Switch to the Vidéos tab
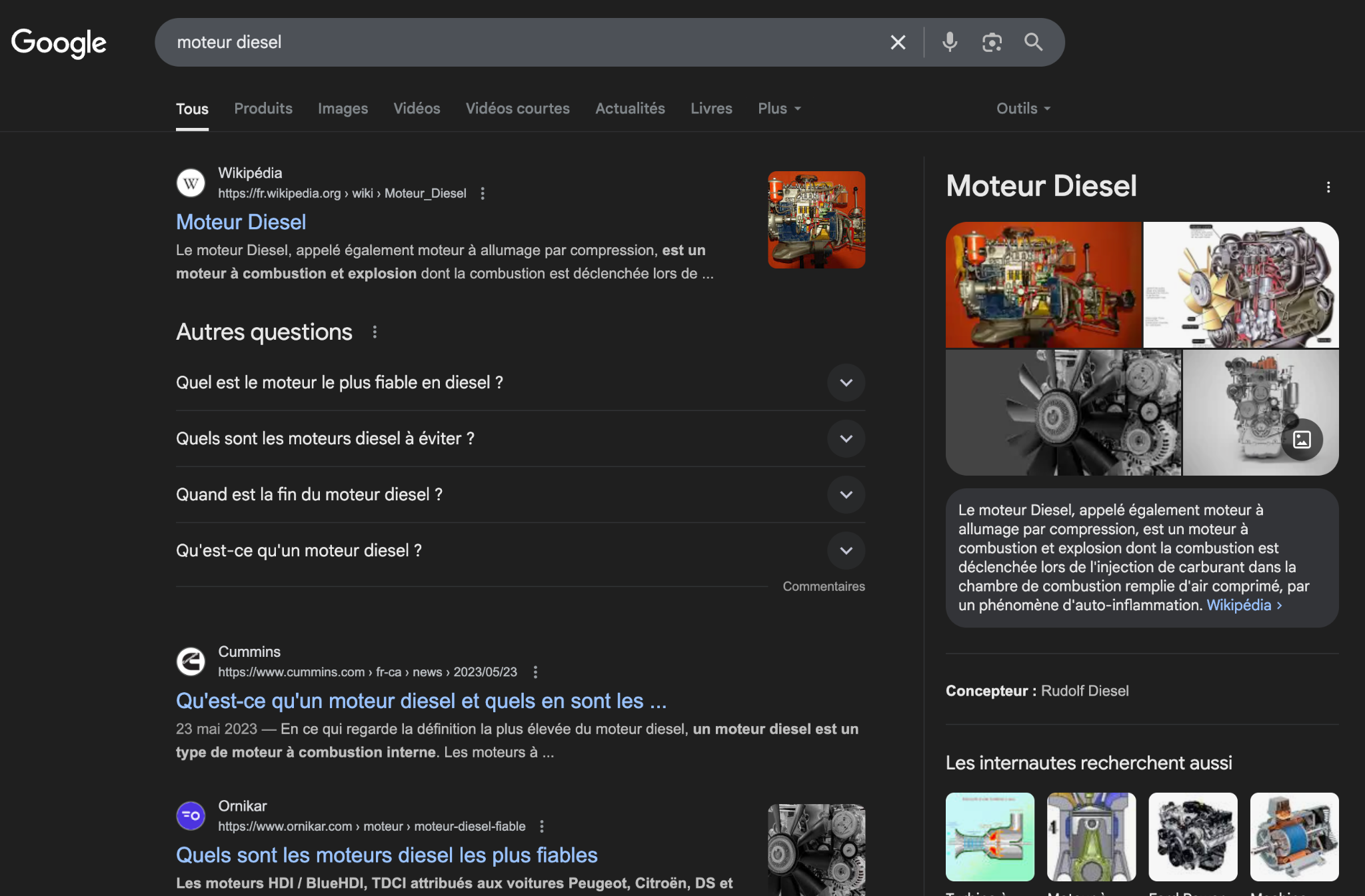The height and width of the screenshot is (896, 1365). (417, 109)
